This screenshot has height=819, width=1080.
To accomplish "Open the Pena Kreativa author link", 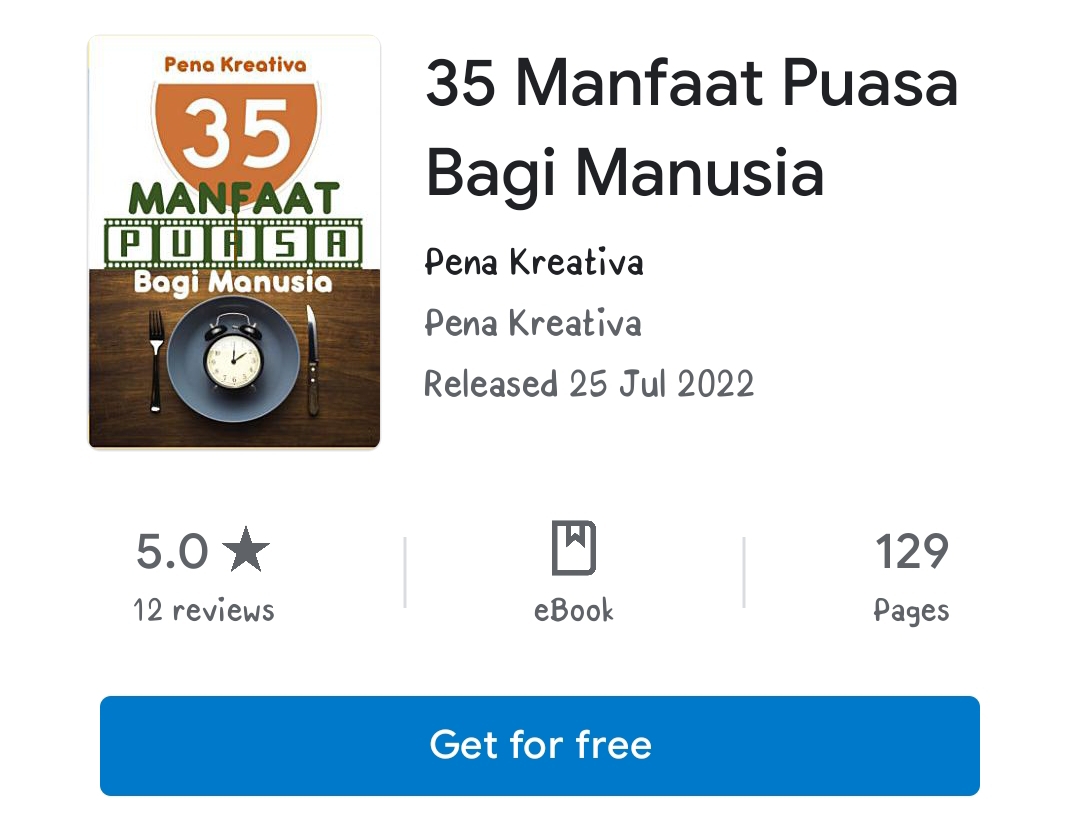I will click(x=534, y=262).
